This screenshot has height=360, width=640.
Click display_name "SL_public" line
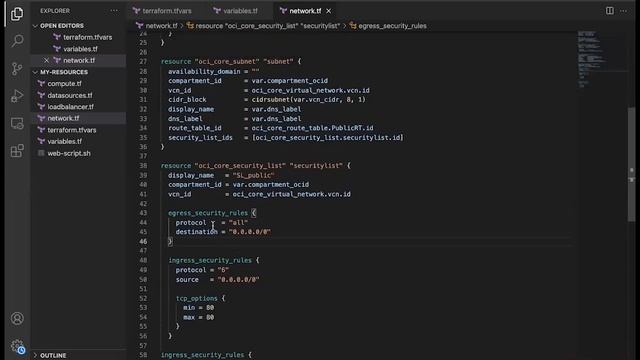click(x=221, y=176)
